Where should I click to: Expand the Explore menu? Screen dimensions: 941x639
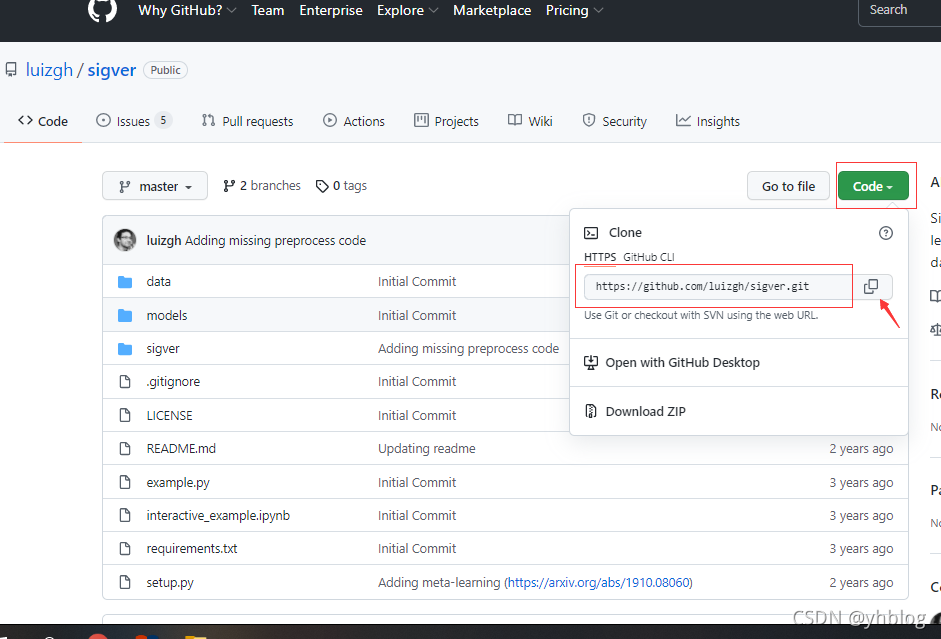(x=407, y=10)
